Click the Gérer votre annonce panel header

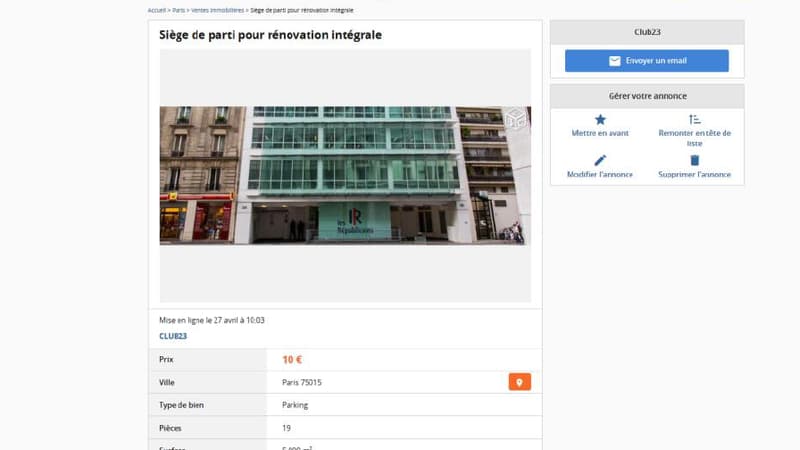coord(647,96)
